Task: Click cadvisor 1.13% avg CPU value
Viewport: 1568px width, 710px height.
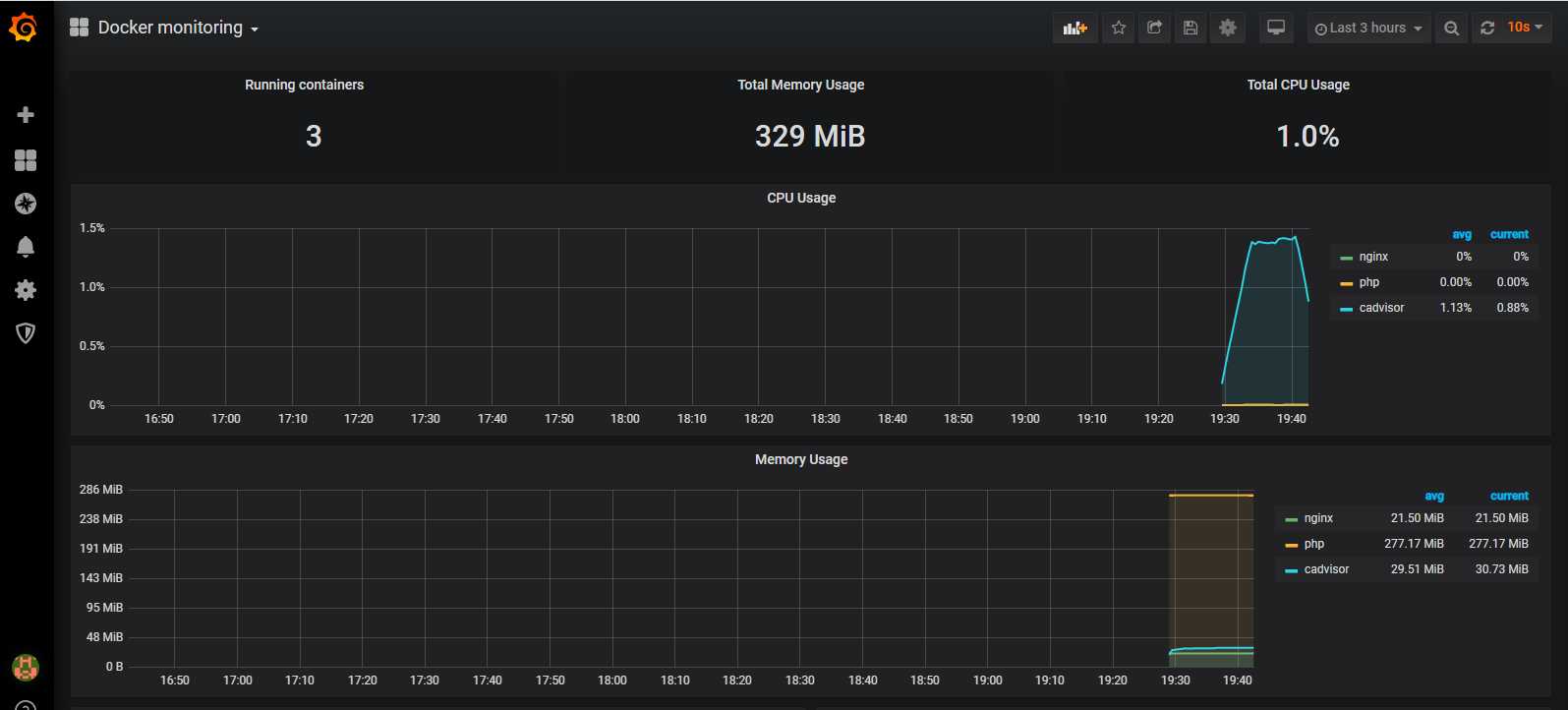Action: coord(1456,308)
